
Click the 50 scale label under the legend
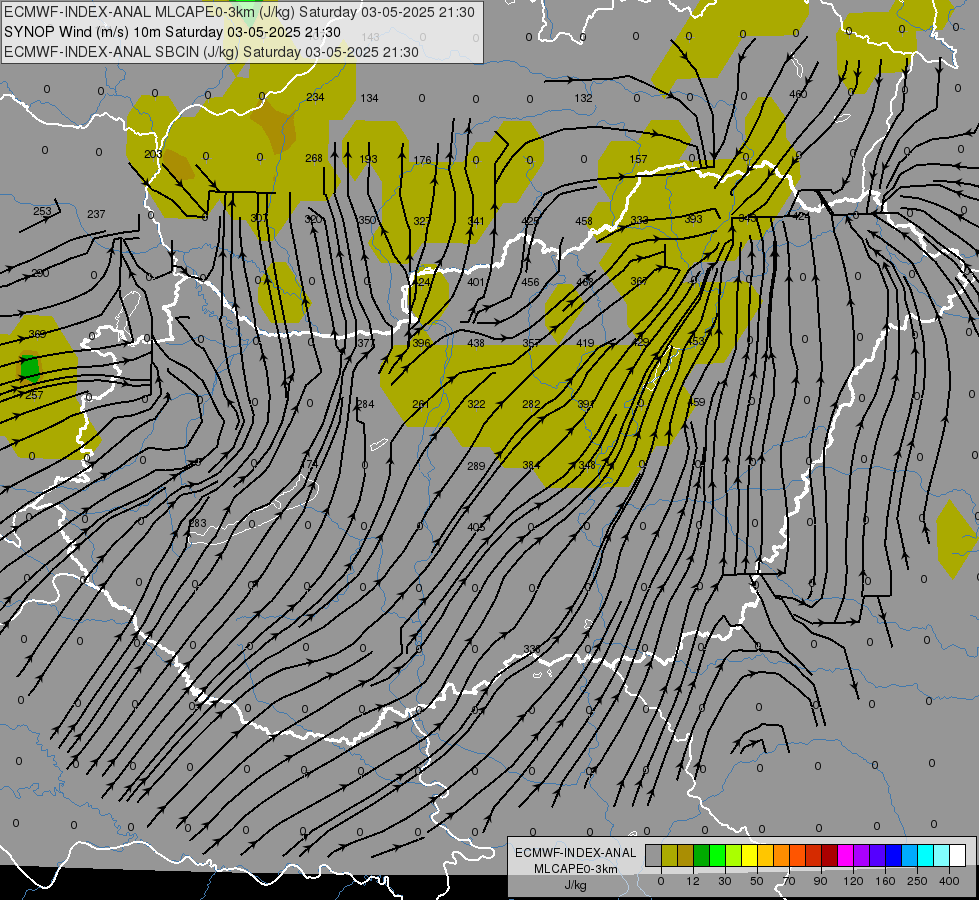(757, 881)
